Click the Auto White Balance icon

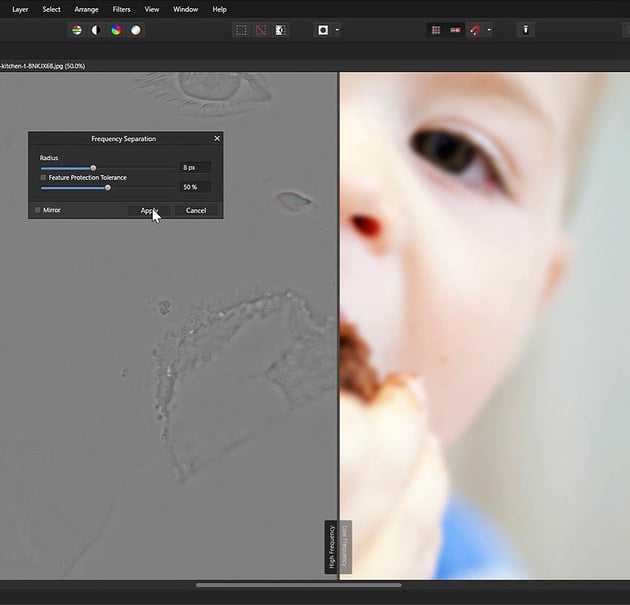pyautogui.click(x=136, y=30)
